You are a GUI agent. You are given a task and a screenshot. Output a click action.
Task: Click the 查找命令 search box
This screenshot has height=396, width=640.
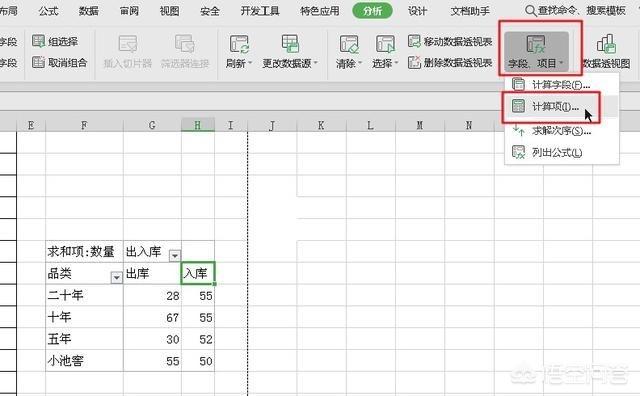576,11
